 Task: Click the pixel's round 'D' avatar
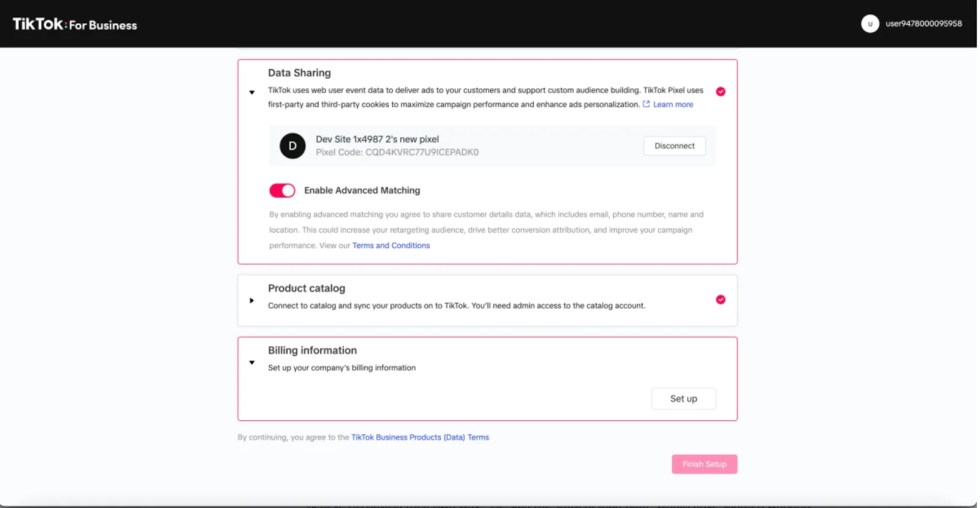click(x=292, y=146)
